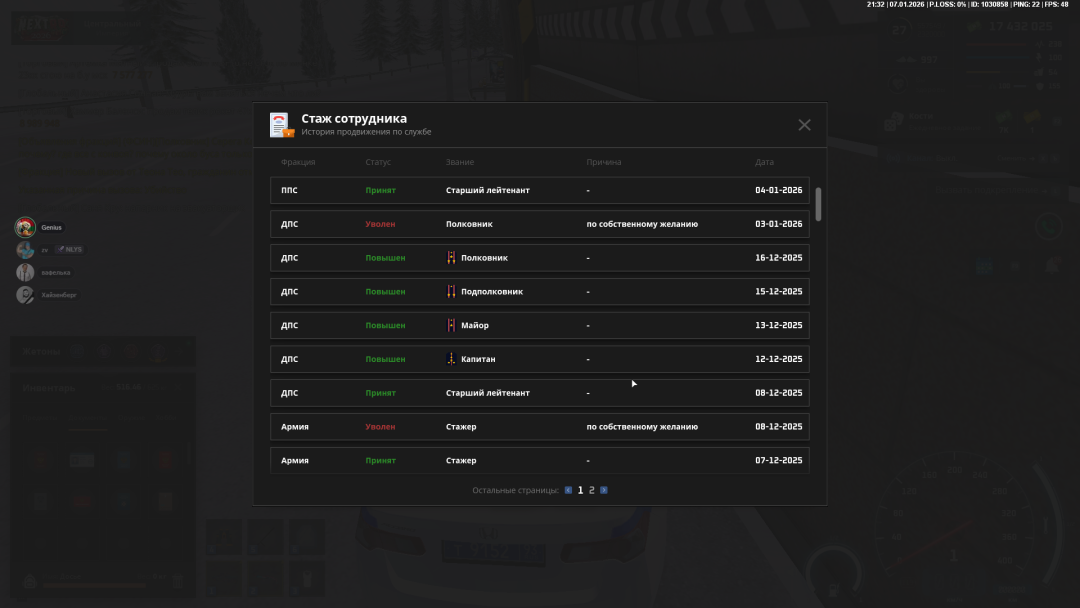Go to the previous page arrow

pos(568,490)
